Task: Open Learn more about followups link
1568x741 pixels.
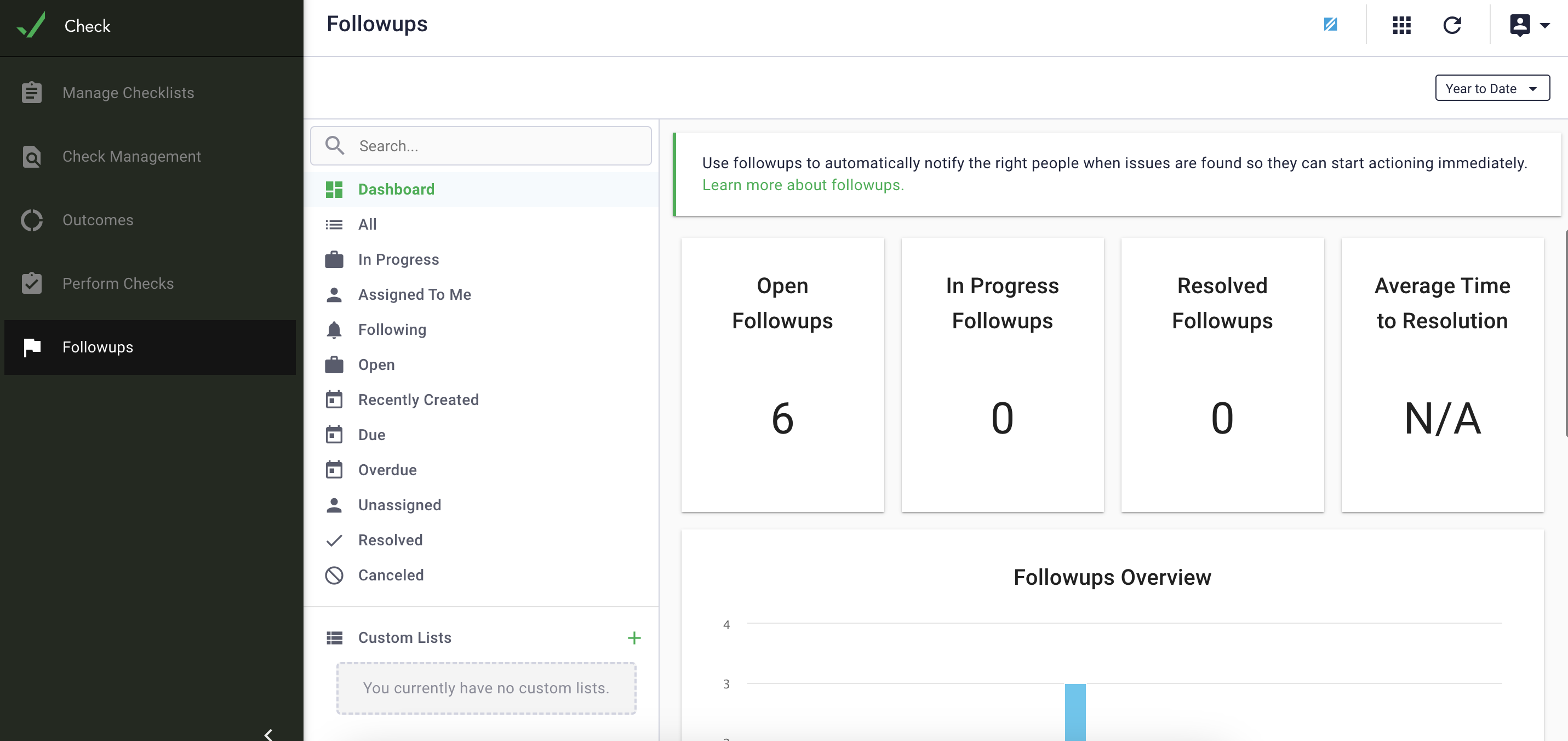Action: (803, 185)
